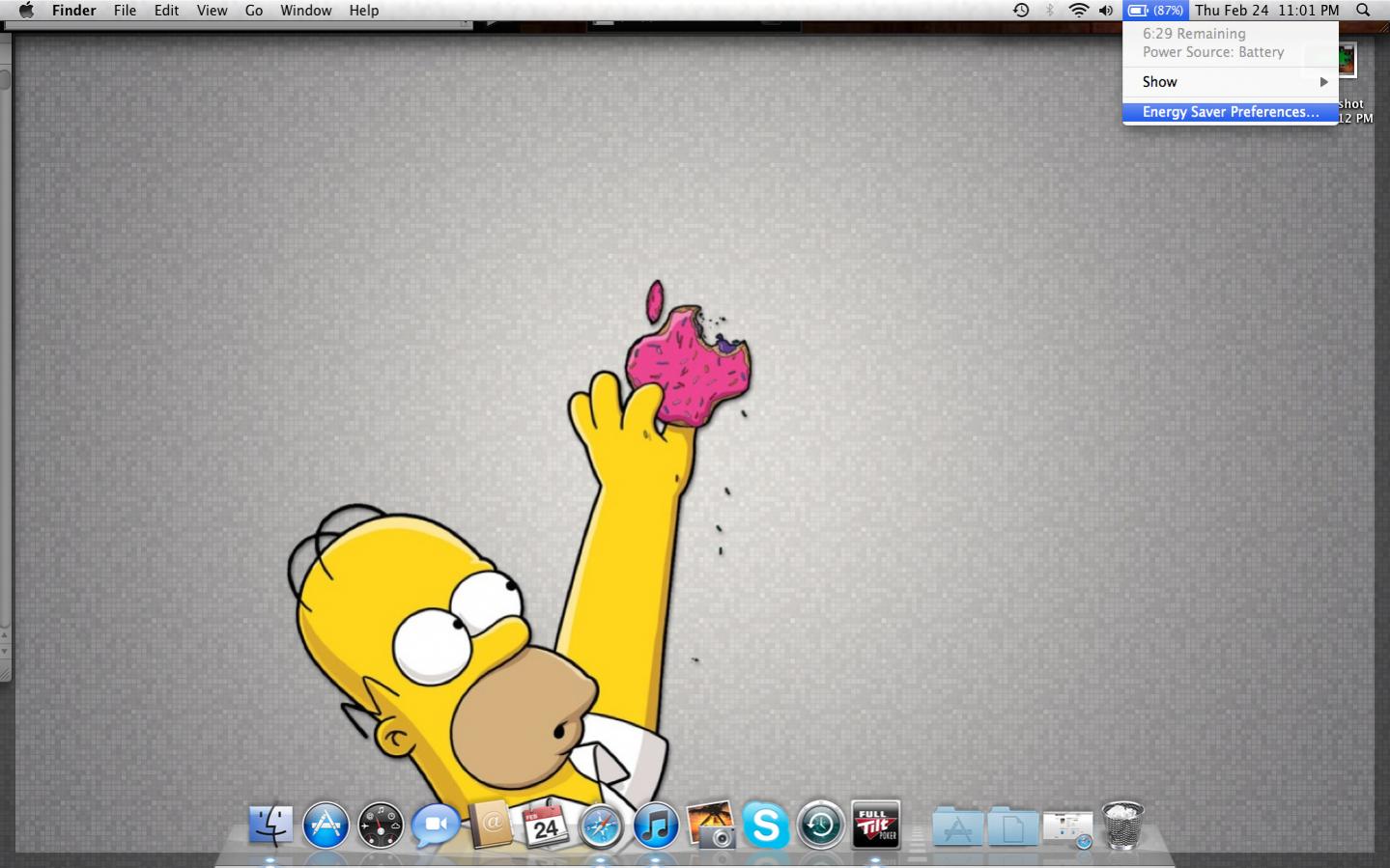Open iCal showing Feb 24
Viewport: 1390px width, 868px height.
click(x=545, y=825)
